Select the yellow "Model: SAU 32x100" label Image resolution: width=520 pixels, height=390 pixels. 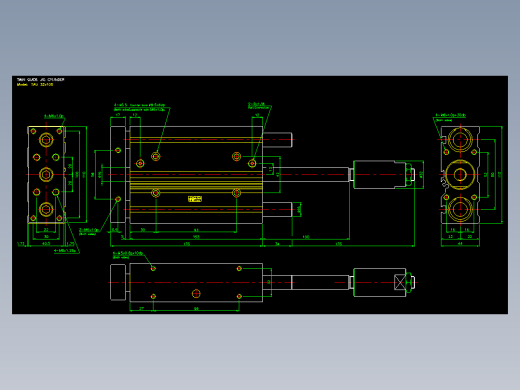[x=35, y=85]
